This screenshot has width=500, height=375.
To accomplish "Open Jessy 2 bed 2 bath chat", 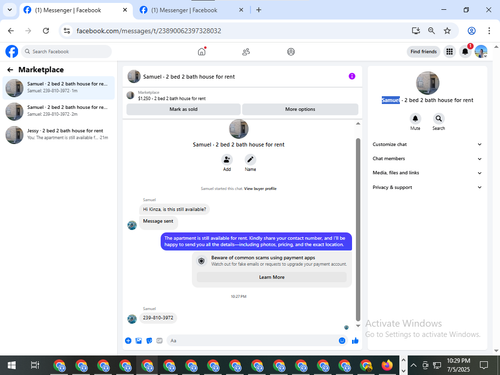I will [x=59, y=134].
